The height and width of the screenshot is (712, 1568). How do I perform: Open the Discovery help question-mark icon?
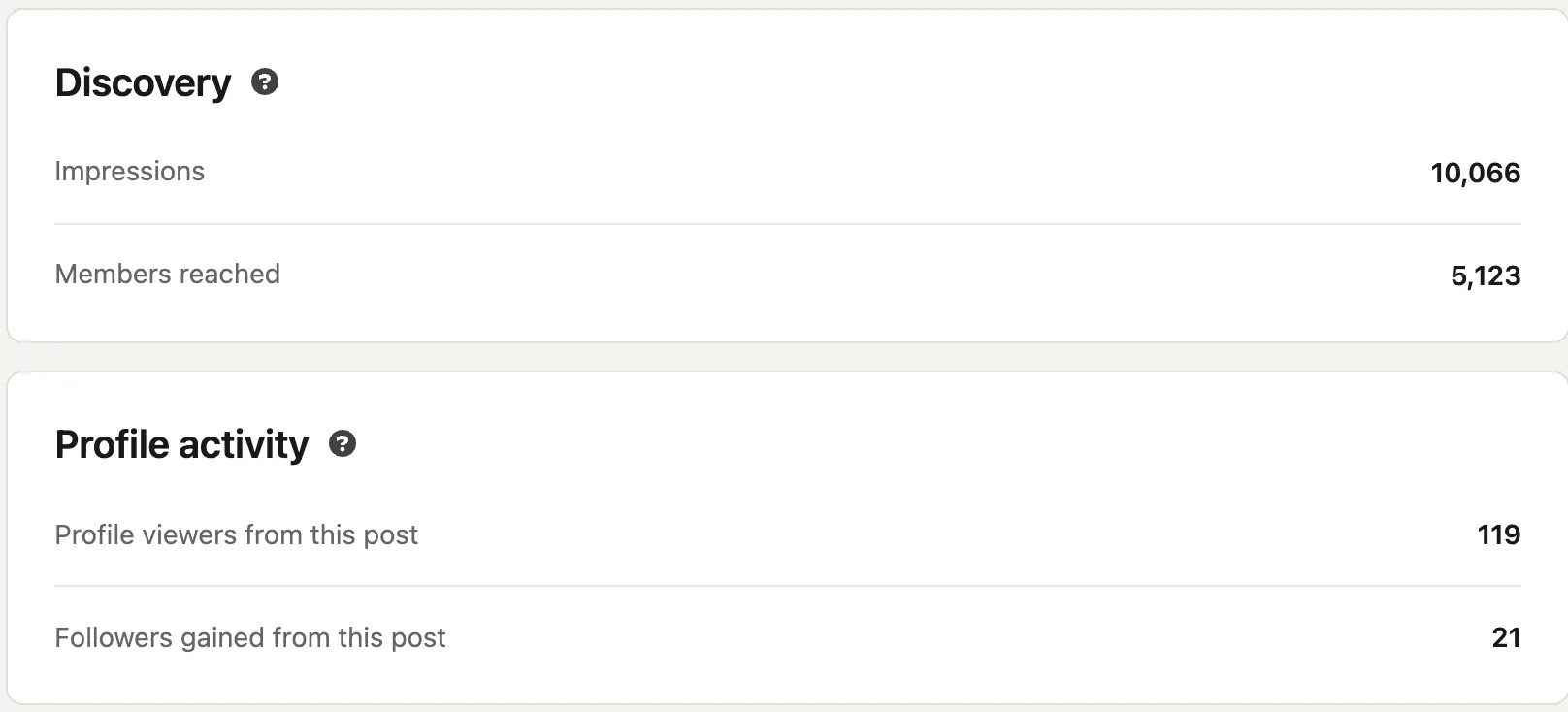click(265, 82)
